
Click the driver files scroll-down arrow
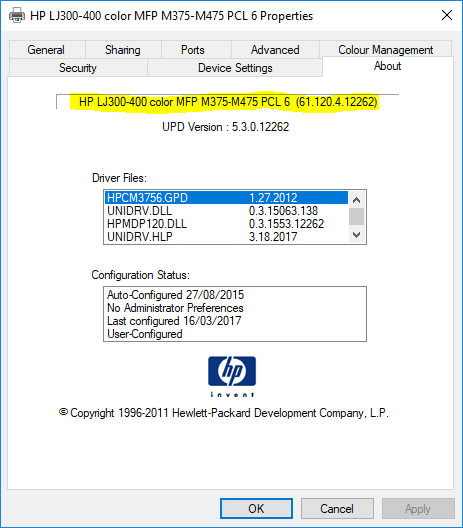point(357,235)
